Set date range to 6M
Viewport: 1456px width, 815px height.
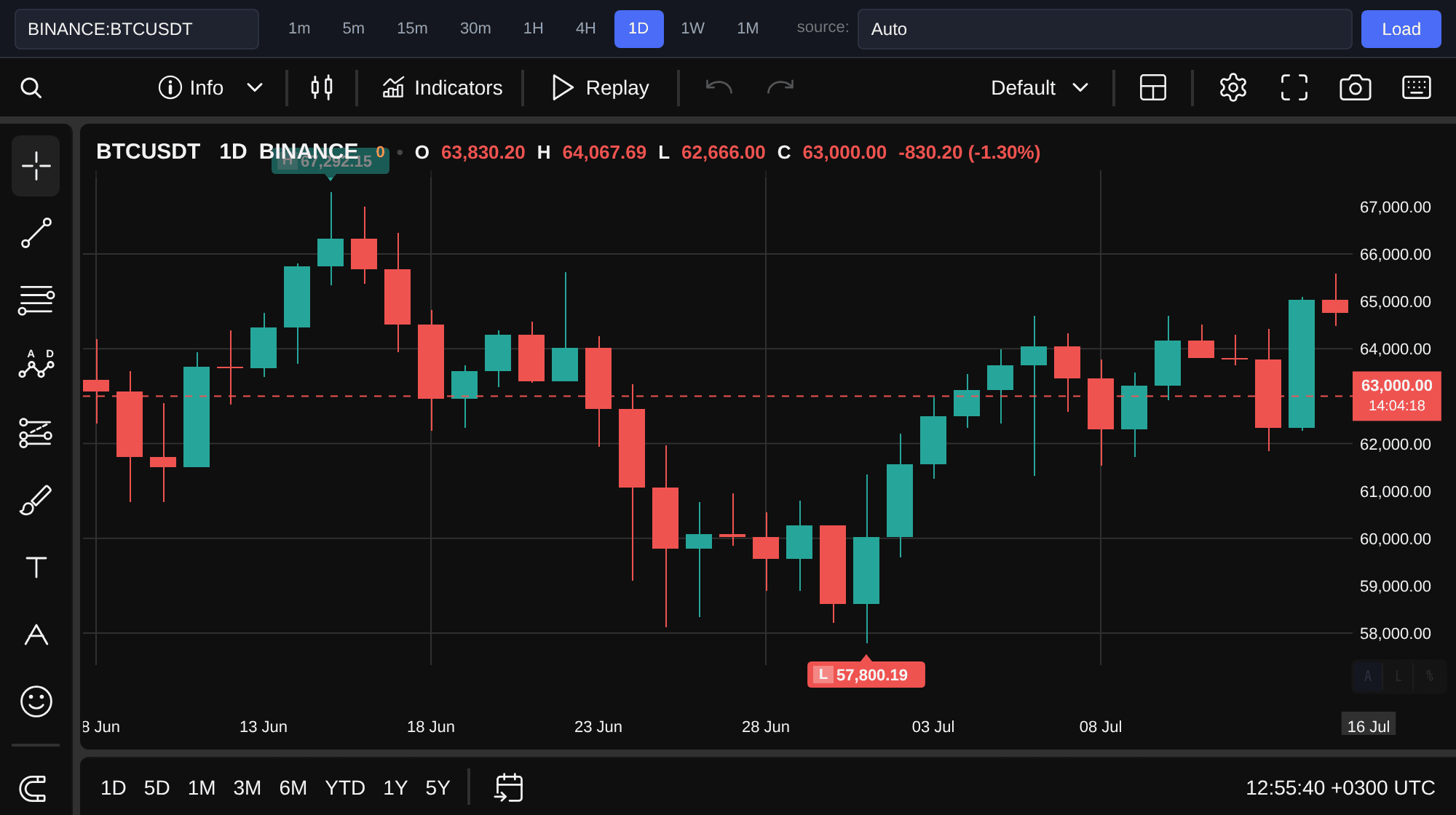click(x=293, y=787)
